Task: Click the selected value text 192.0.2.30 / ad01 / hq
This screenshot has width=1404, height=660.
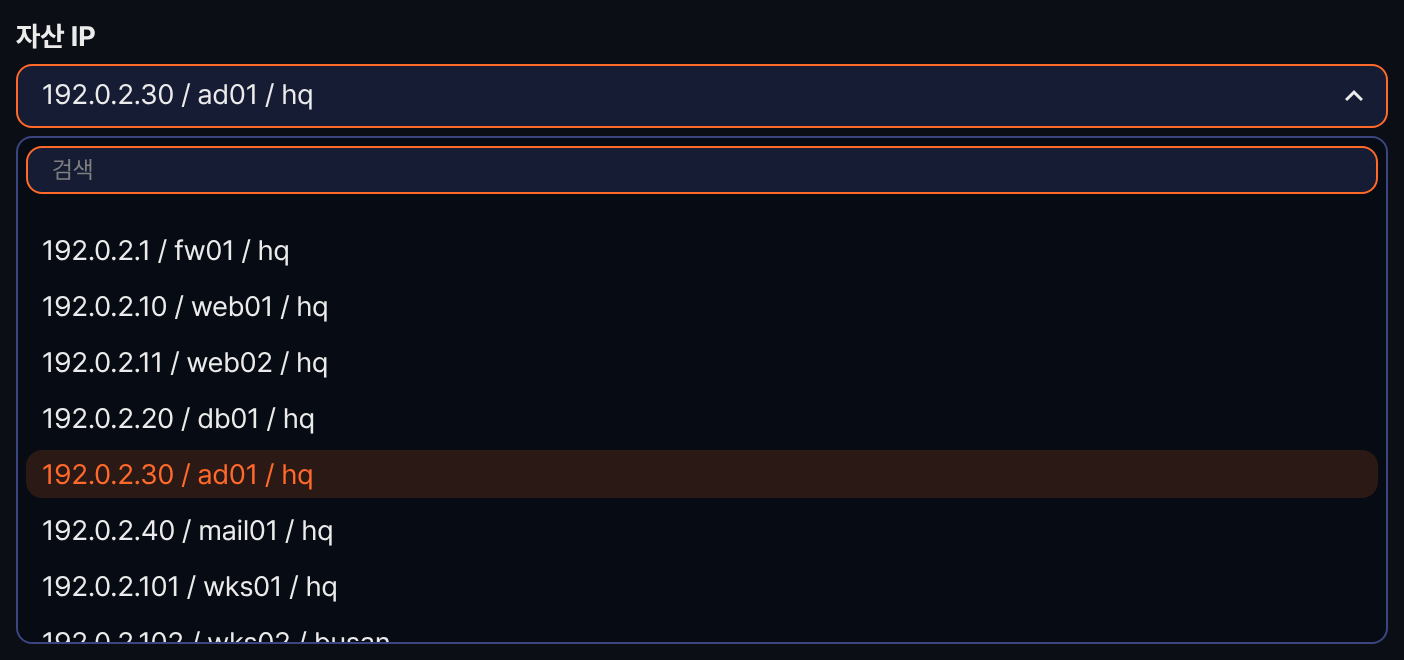Action: click(178, 96)
